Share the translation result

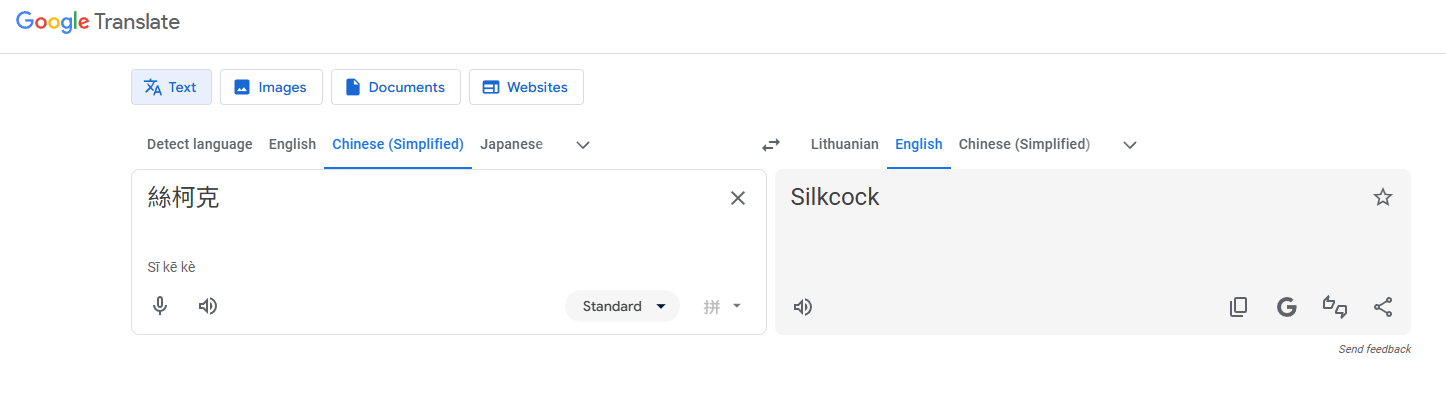1383,307
